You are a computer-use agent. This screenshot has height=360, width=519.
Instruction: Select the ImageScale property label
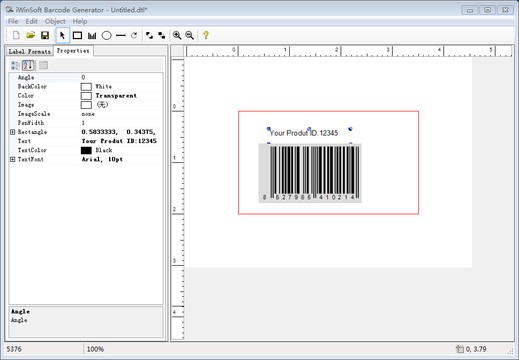coord(34,114)
